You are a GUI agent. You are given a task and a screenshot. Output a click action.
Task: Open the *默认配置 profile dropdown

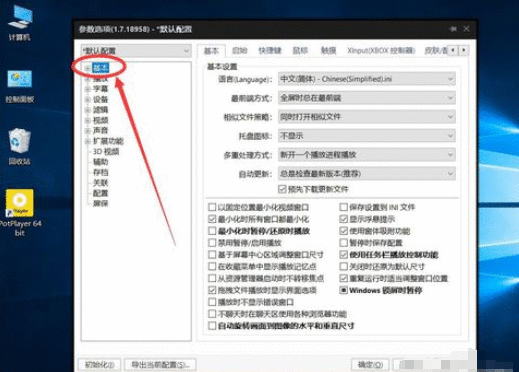point(136,51)
